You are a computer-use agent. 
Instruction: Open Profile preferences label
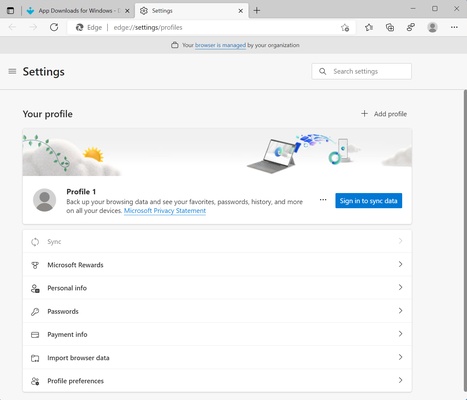pyautogui.click(x=76, y=381)
